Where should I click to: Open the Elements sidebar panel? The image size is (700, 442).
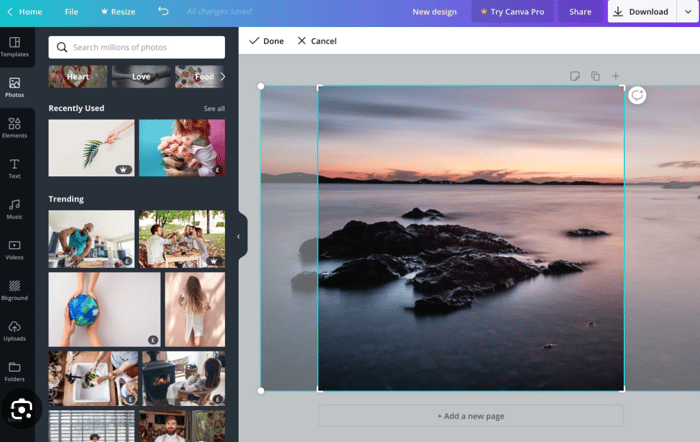click(x=15, y=128)
